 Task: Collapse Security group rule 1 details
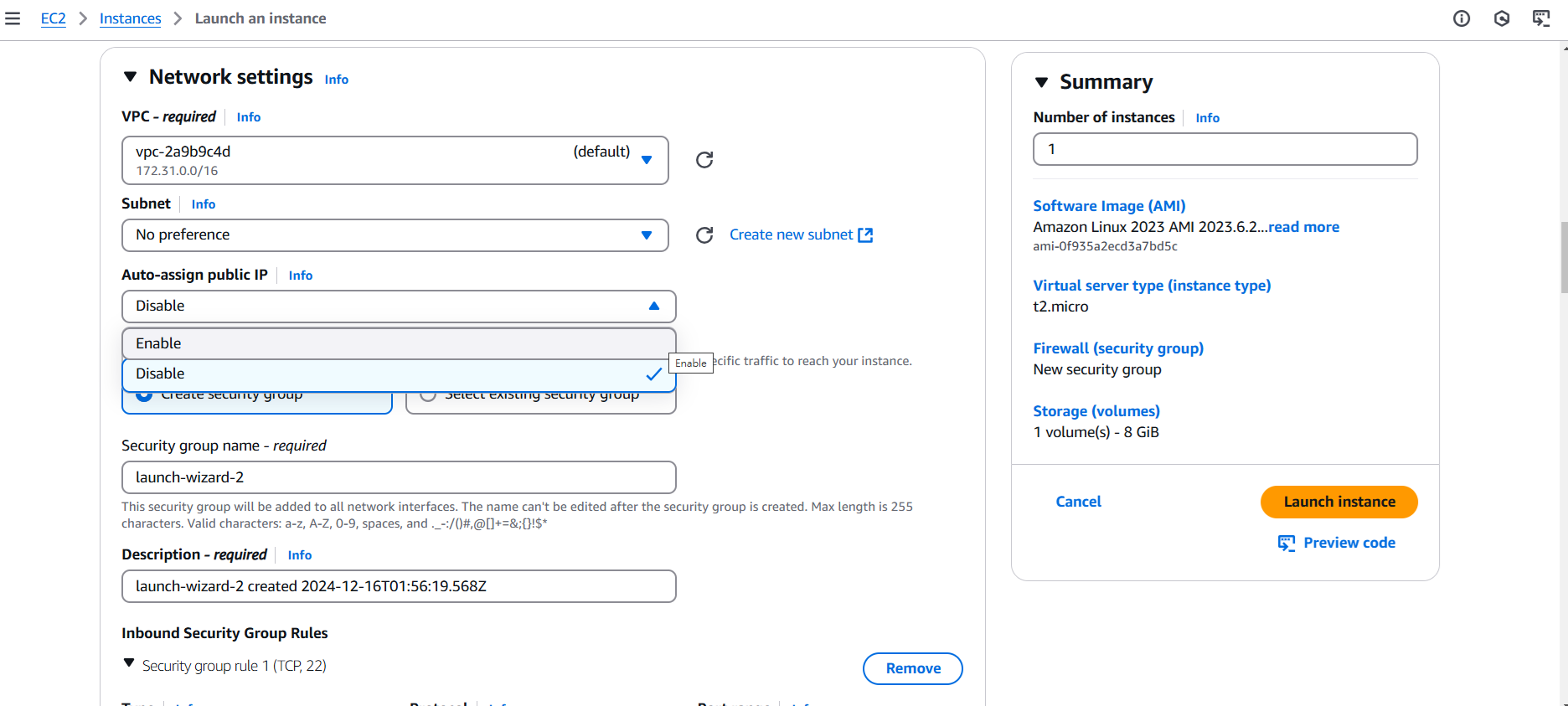coord(129,663)
